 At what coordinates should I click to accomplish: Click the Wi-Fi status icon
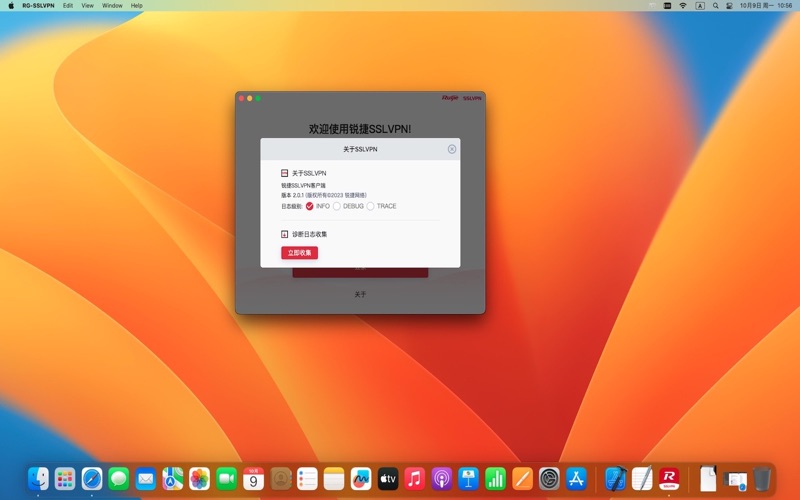[683, 5]
